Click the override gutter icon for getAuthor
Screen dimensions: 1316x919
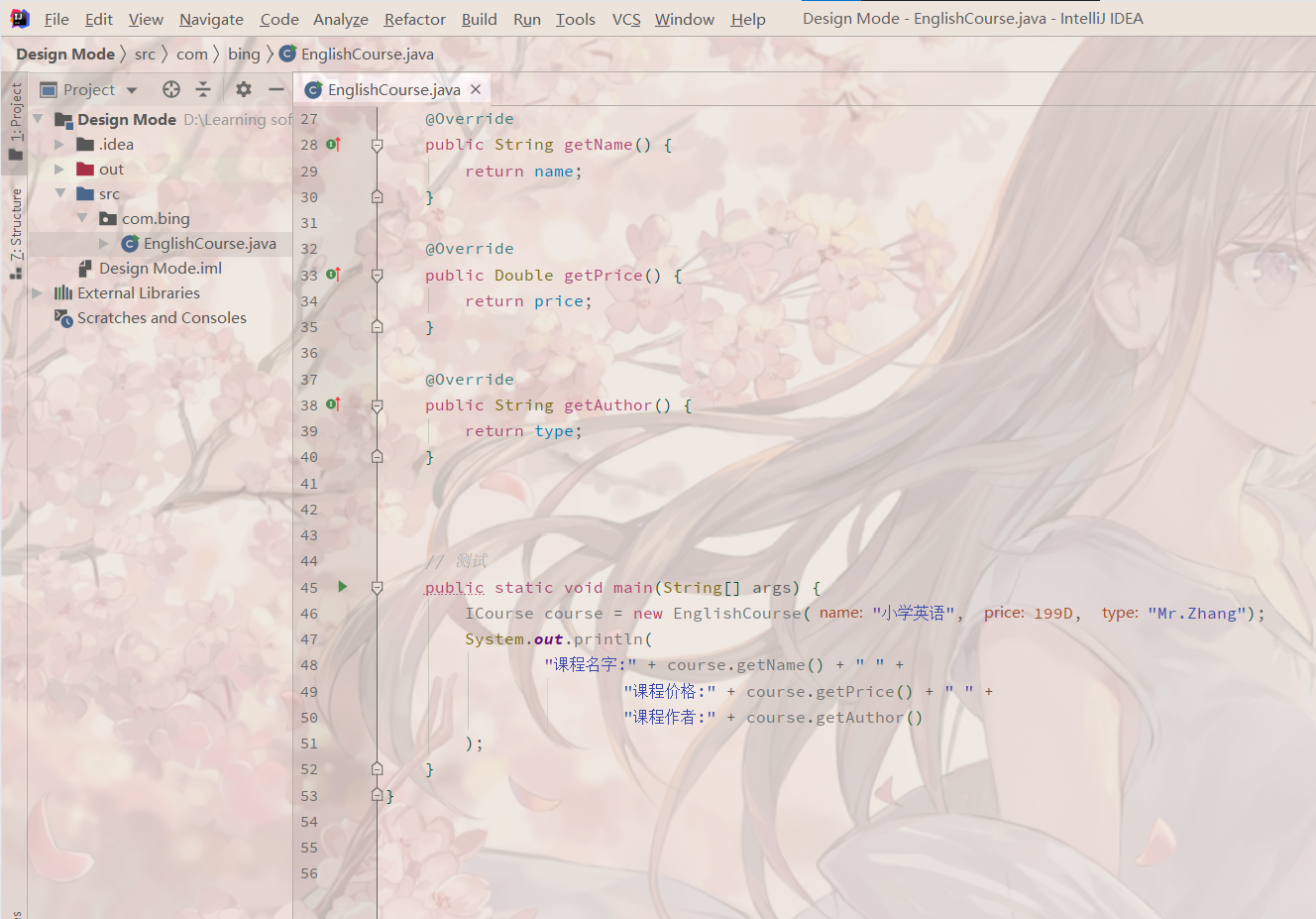pyautogui.click(x=333, y=404)
